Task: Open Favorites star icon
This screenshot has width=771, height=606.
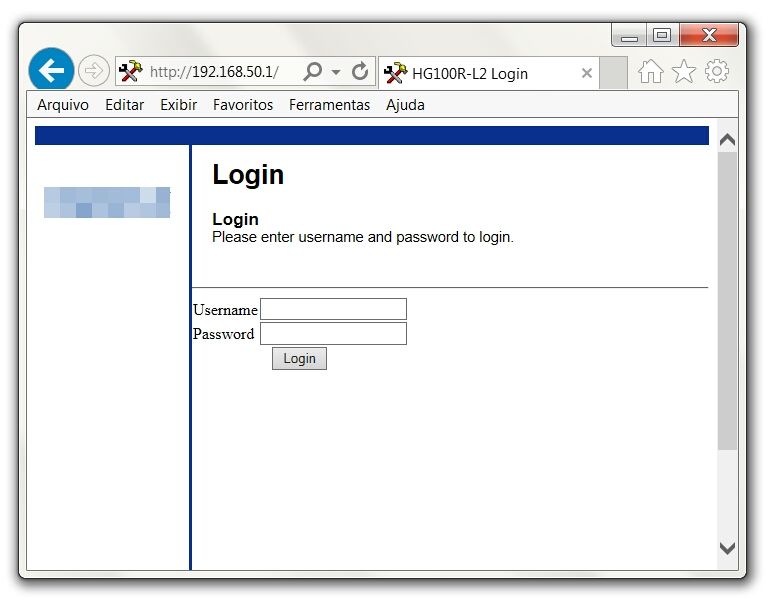Action: pos(684,71)
